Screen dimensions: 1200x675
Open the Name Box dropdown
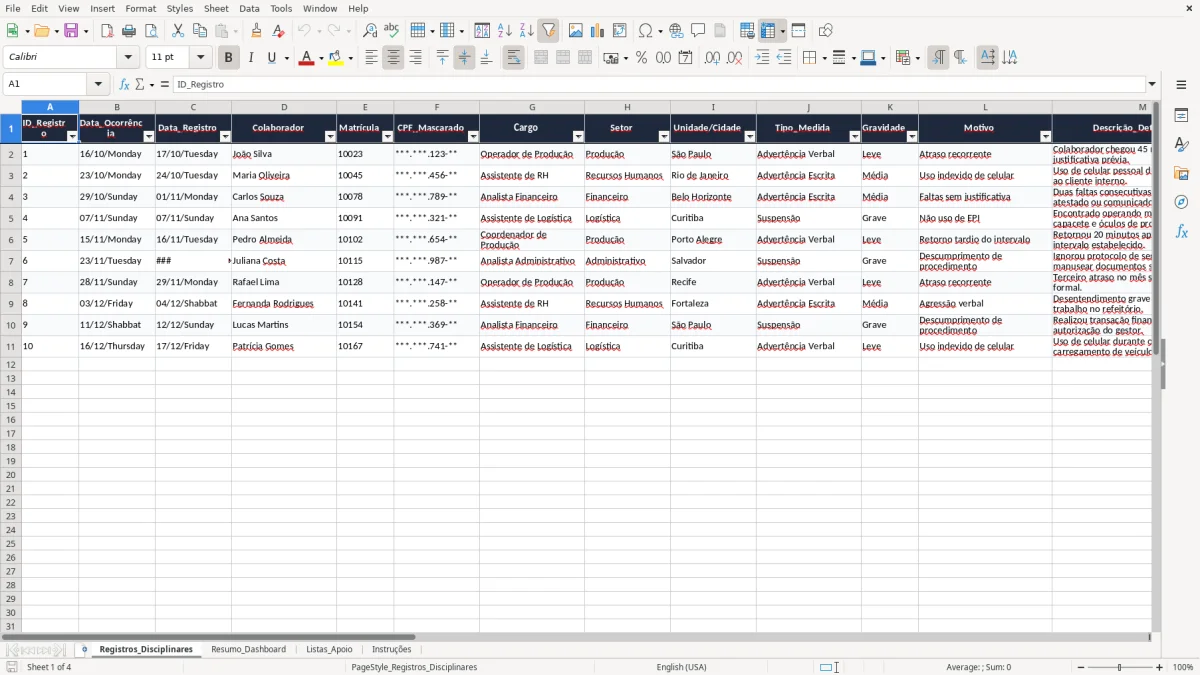coord(98,85)
